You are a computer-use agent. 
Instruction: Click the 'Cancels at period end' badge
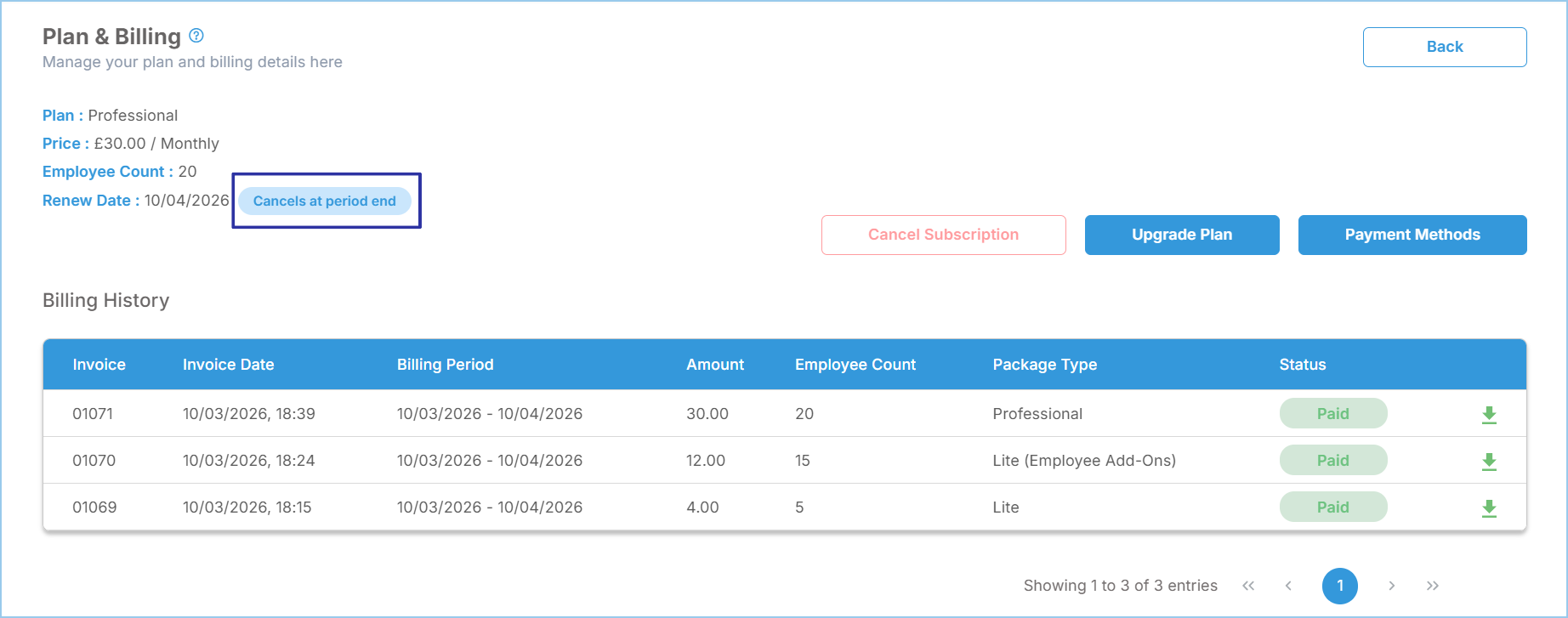(324, 201)
